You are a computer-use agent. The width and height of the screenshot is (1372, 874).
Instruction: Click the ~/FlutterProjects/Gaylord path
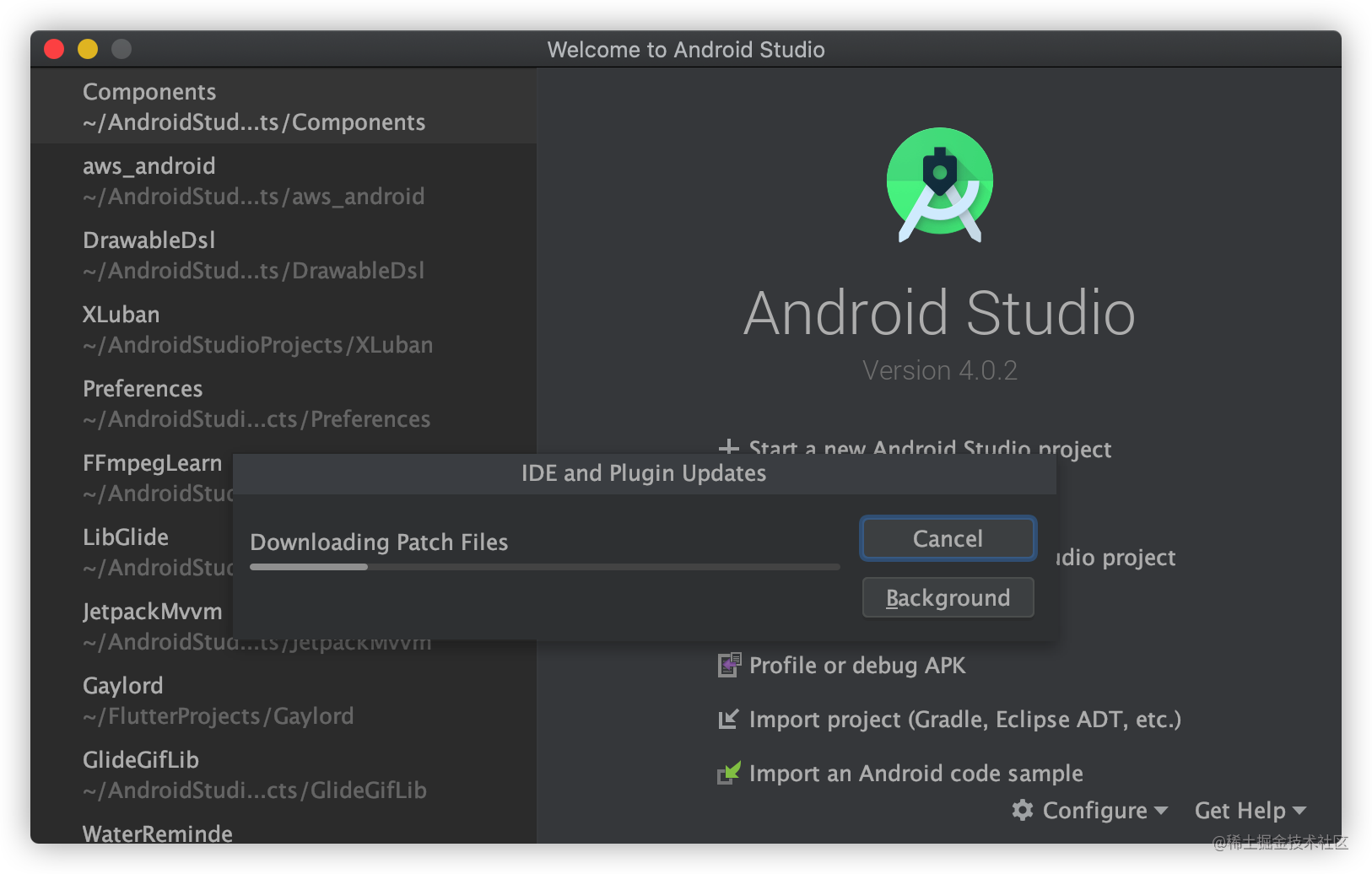[x=219, y=715]
